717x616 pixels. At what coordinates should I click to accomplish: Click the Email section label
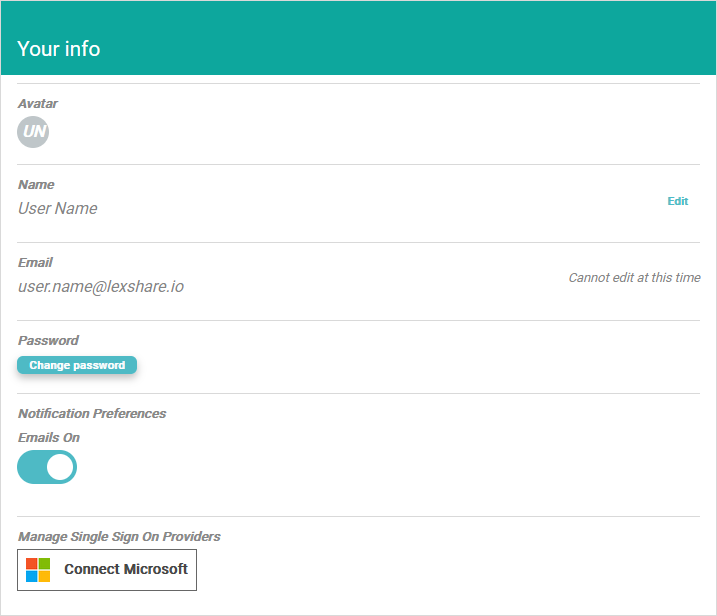point(35,263)
